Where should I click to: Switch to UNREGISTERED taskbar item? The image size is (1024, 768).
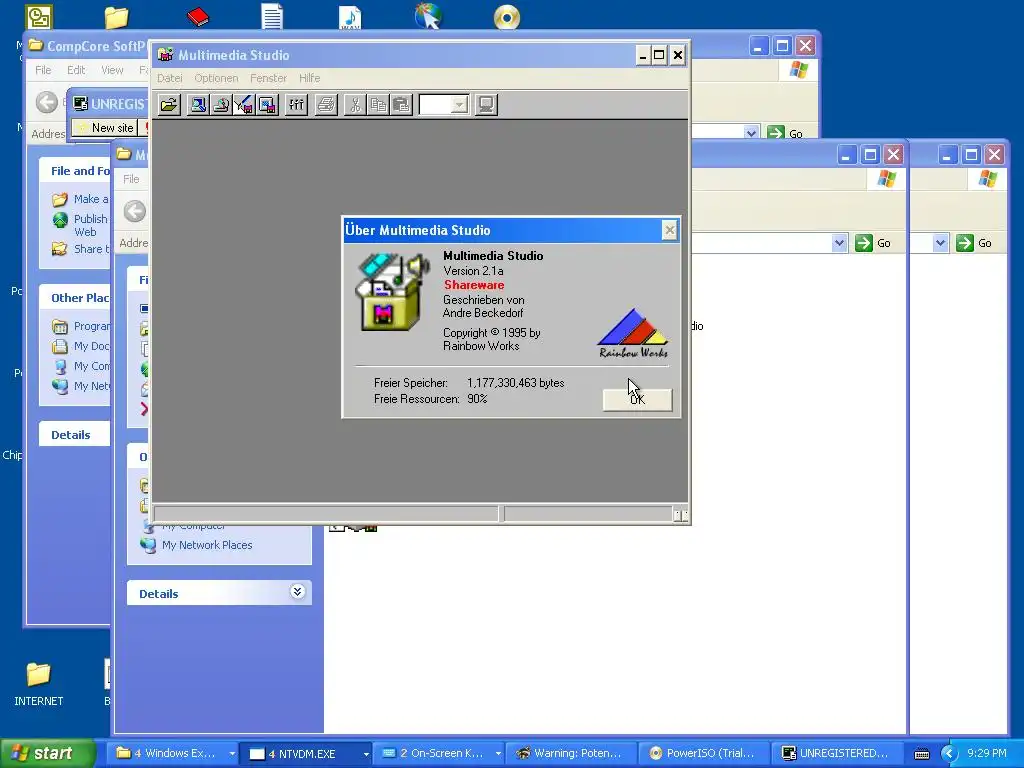pyautogui.click(x=836, y=753)
